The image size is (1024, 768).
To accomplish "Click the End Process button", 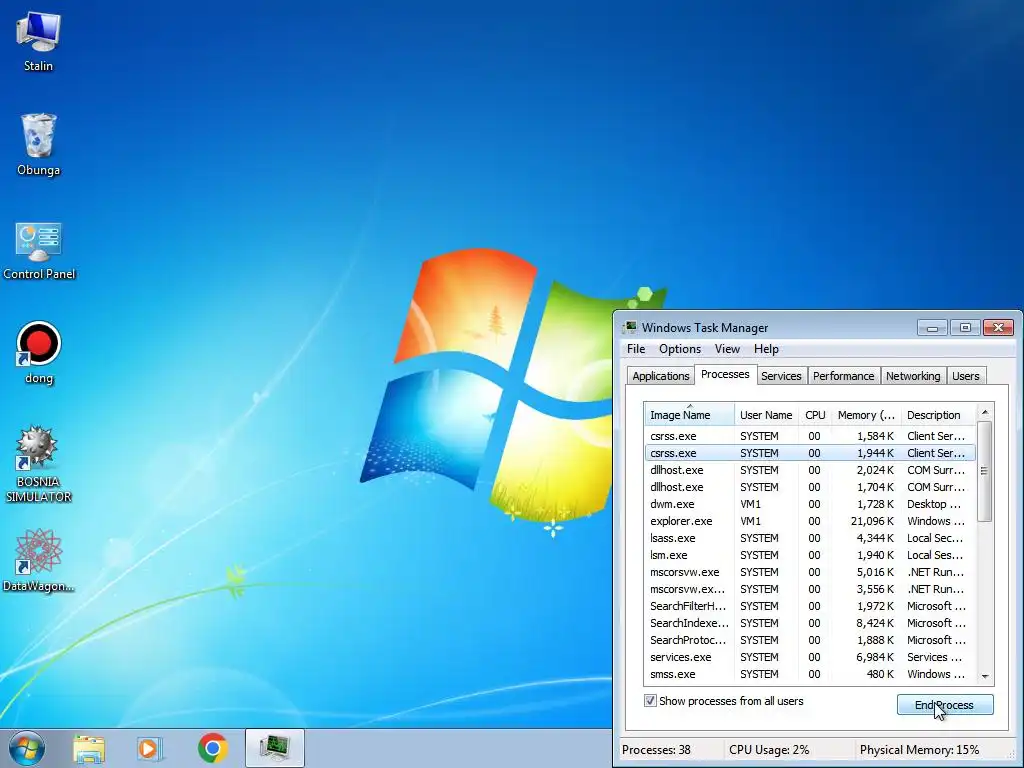I will [x=944, y=705].
